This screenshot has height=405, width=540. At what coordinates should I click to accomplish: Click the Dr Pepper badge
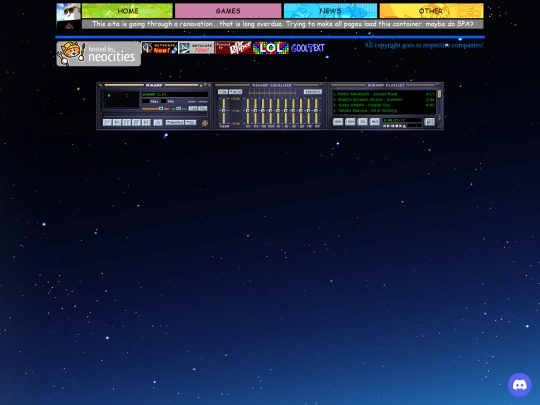[x=233, y=48]
